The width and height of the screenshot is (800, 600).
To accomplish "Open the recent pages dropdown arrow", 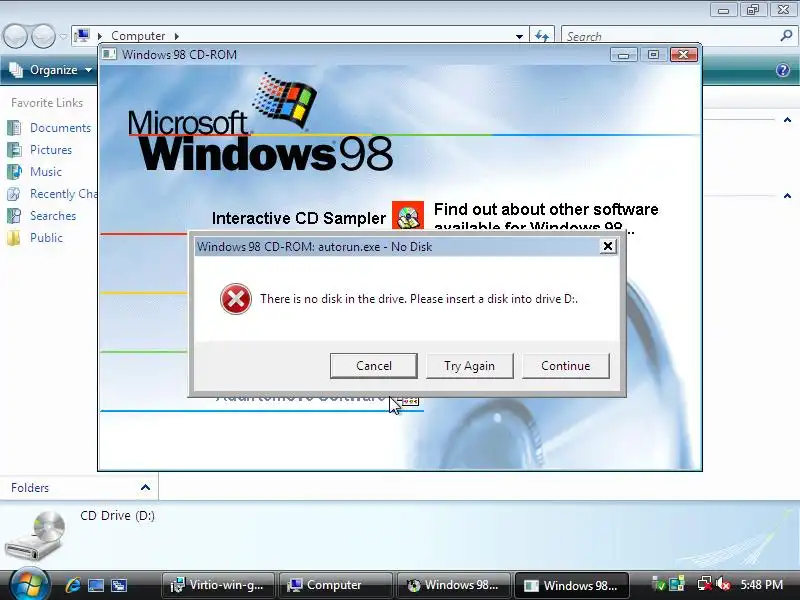I will 63,36.
